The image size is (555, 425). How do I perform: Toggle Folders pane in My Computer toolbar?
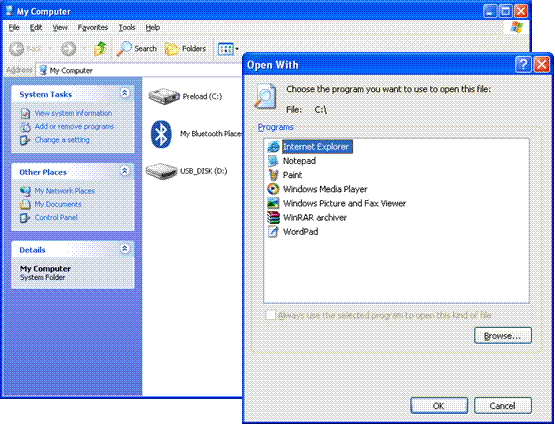(x=185, y=48)
